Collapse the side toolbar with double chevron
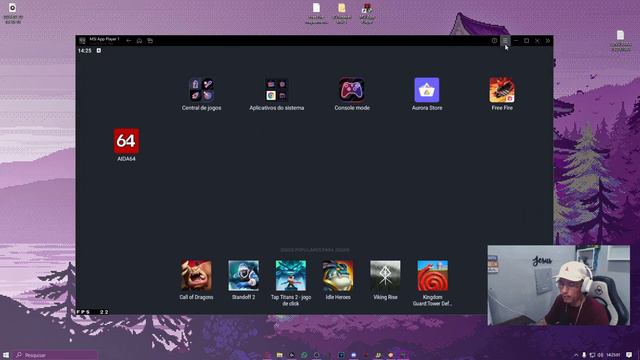Viewport: 640px width, 360px height. [548, 41]
